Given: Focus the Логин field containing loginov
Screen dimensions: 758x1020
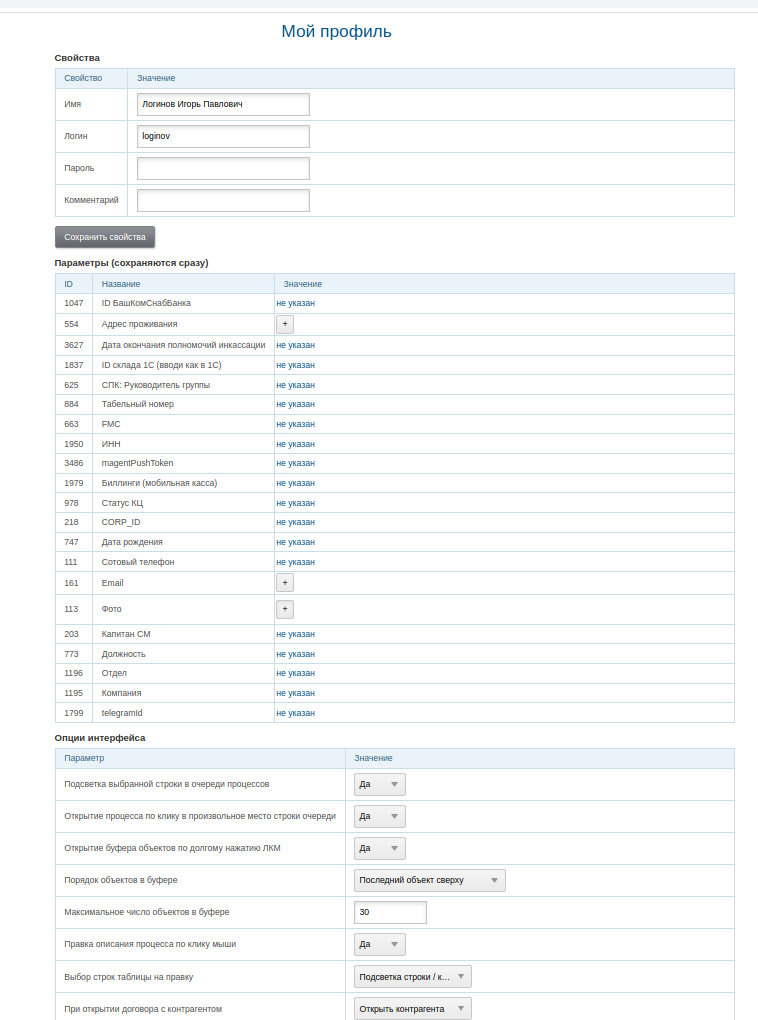Looking at the screenshot, I should pos(223,136).
